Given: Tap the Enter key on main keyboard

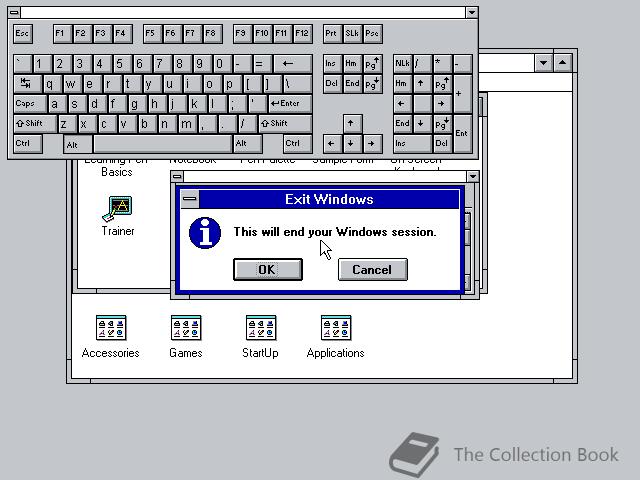Looking at the screenshot, I should tap(290, 104).
